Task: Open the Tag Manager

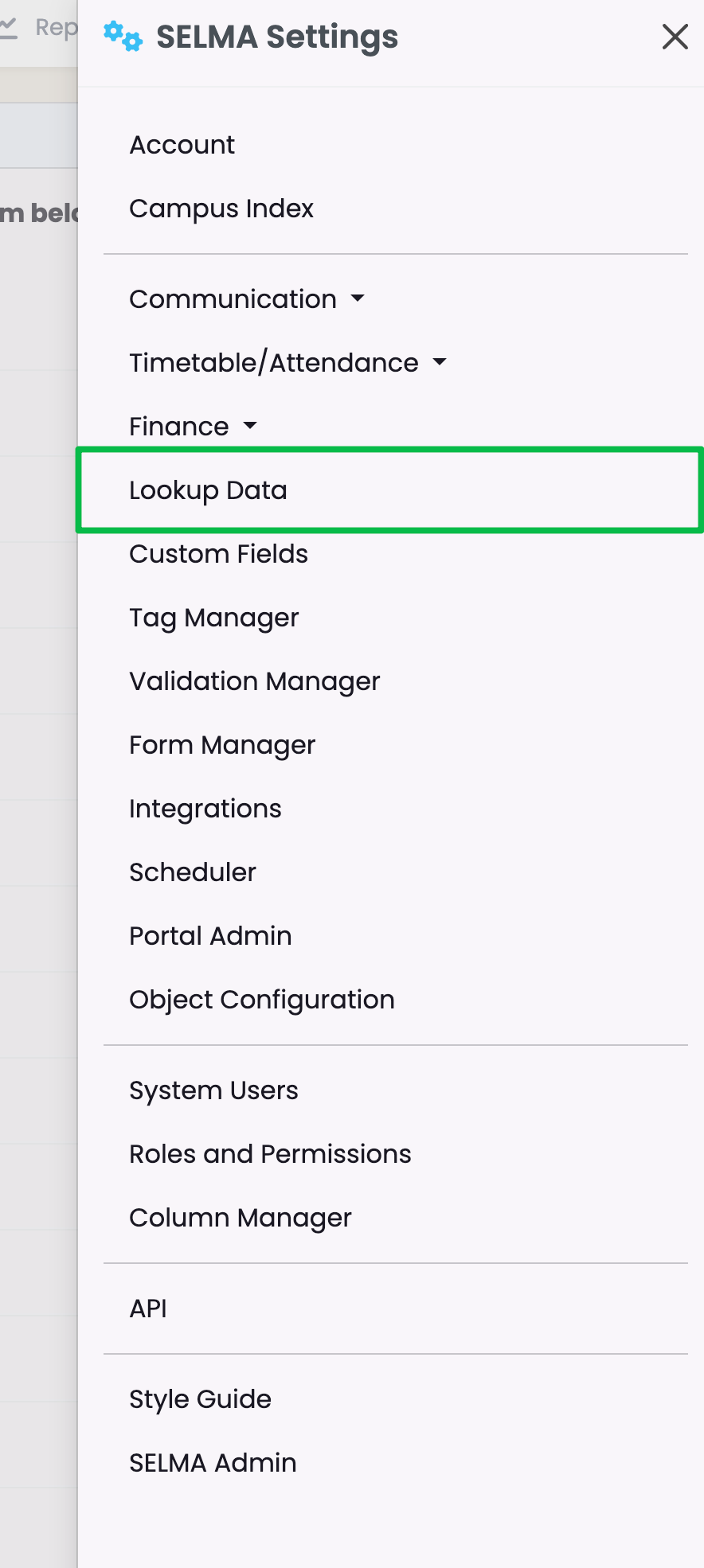Action: pos(213,618)
